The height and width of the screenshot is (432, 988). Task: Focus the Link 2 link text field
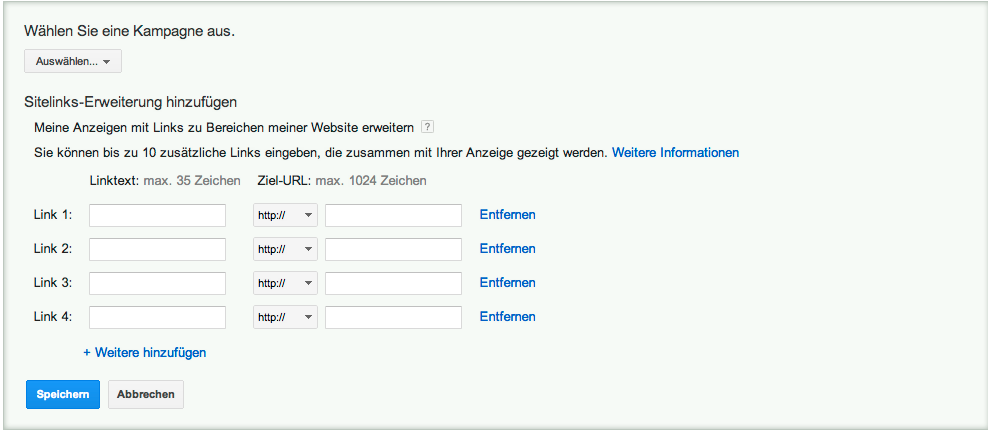157,249
